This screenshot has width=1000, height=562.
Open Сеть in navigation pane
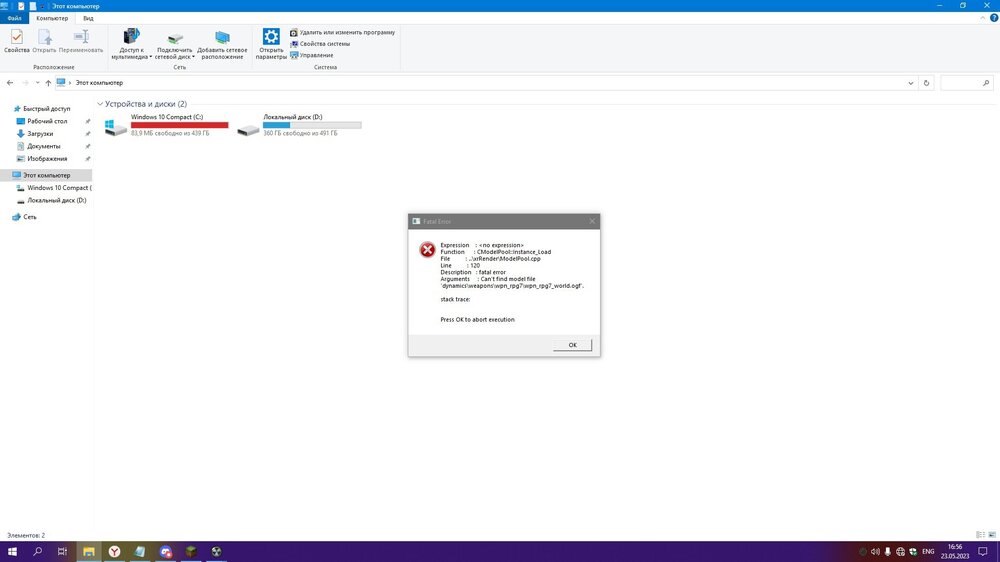(29, 217)
